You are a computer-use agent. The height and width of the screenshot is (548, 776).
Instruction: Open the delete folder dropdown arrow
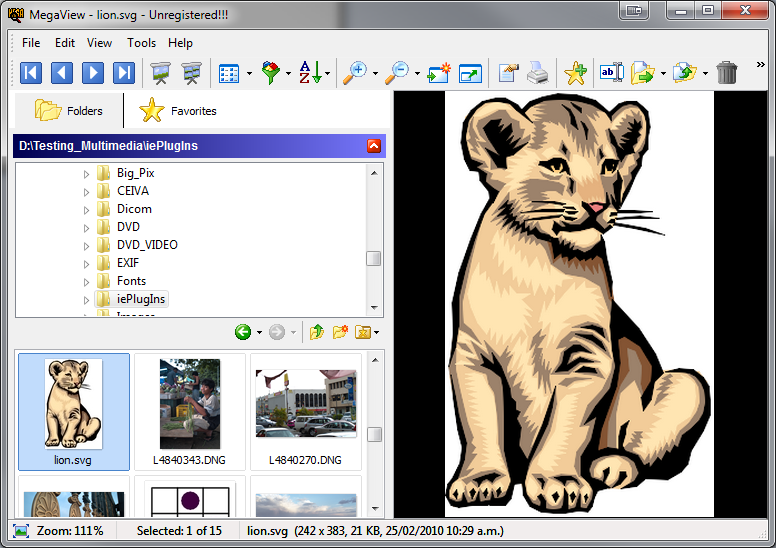(377, 332)
